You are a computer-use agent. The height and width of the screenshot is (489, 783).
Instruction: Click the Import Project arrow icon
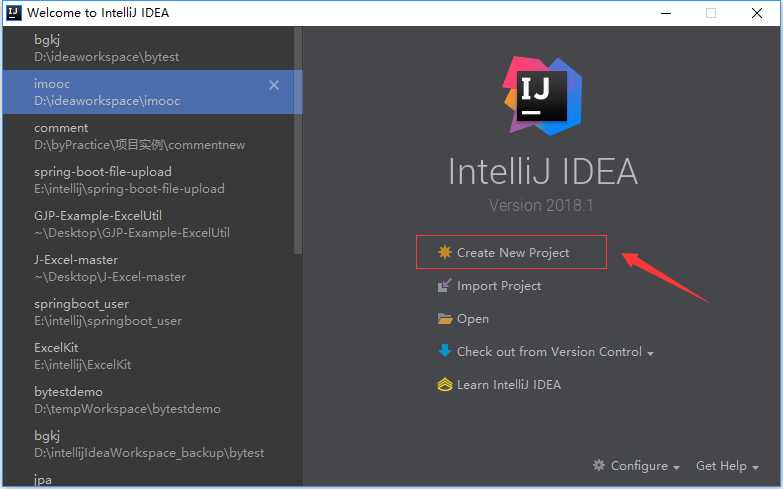(x=444, y=286)
